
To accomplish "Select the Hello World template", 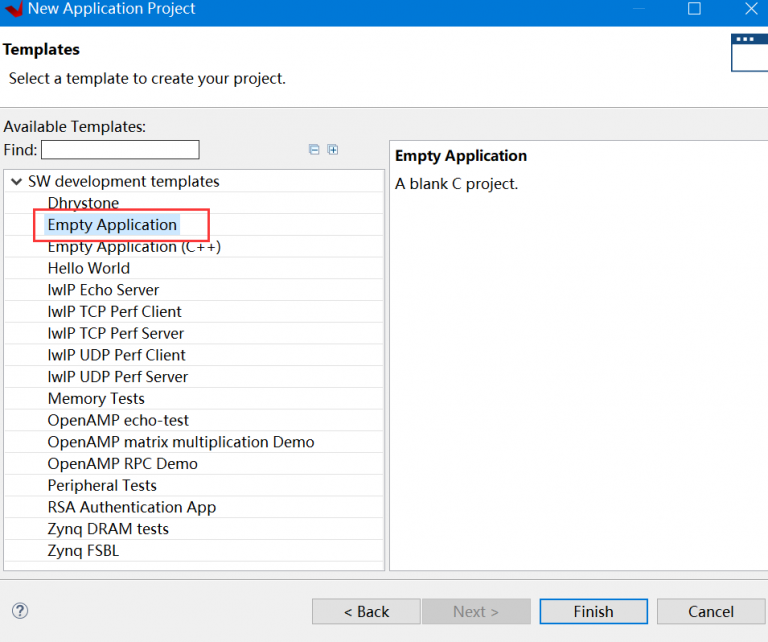I will tap(89, 268).
